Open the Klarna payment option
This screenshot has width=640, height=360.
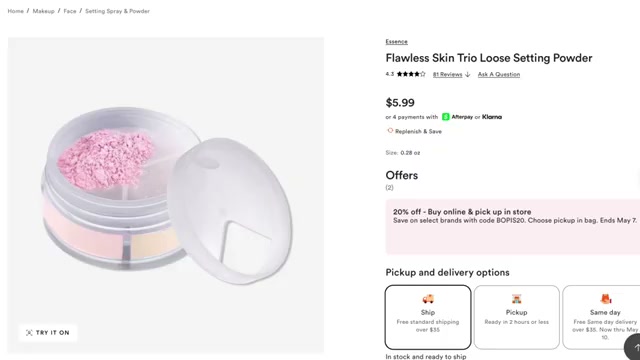click(492, 117)
